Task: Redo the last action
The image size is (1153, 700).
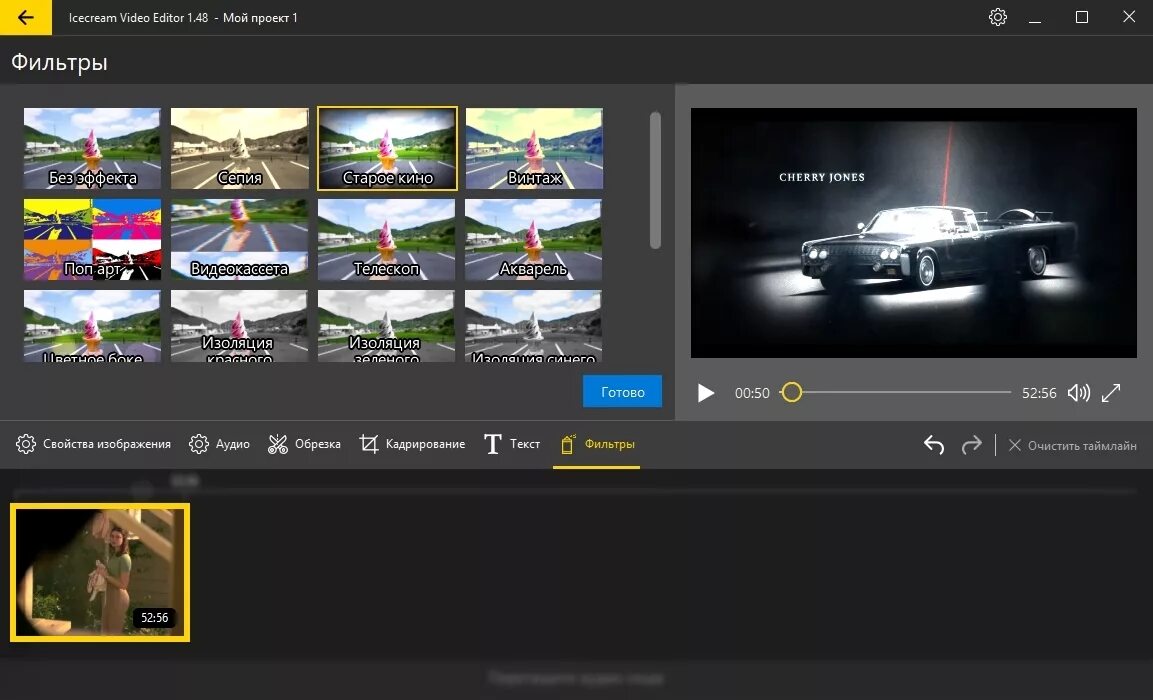Action: [971, 445]
